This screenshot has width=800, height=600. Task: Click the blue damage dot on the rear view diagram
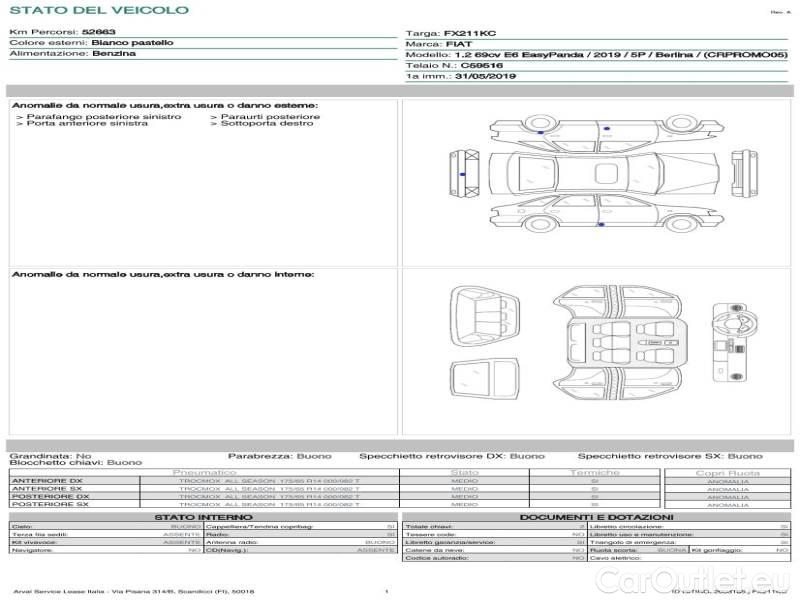pyautogui.click(x=462, y=174)
